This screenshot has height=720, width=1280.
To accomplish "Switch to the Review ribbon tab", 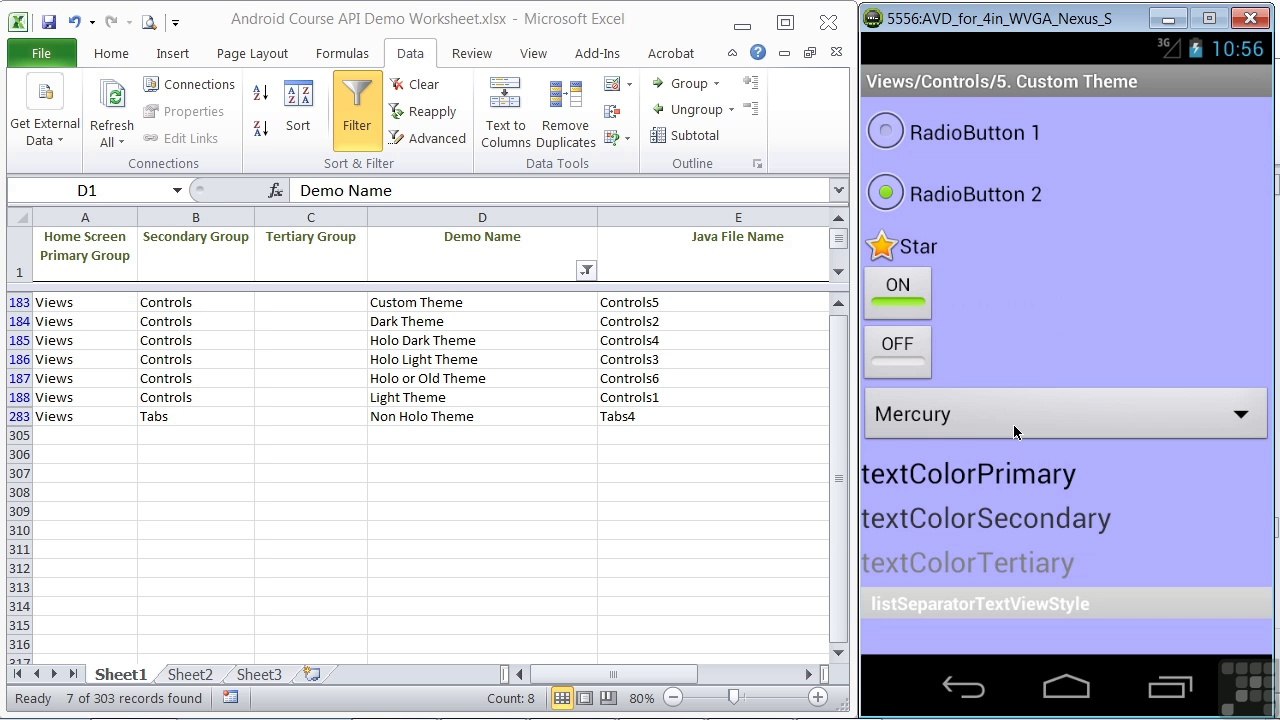I will 471,53.
